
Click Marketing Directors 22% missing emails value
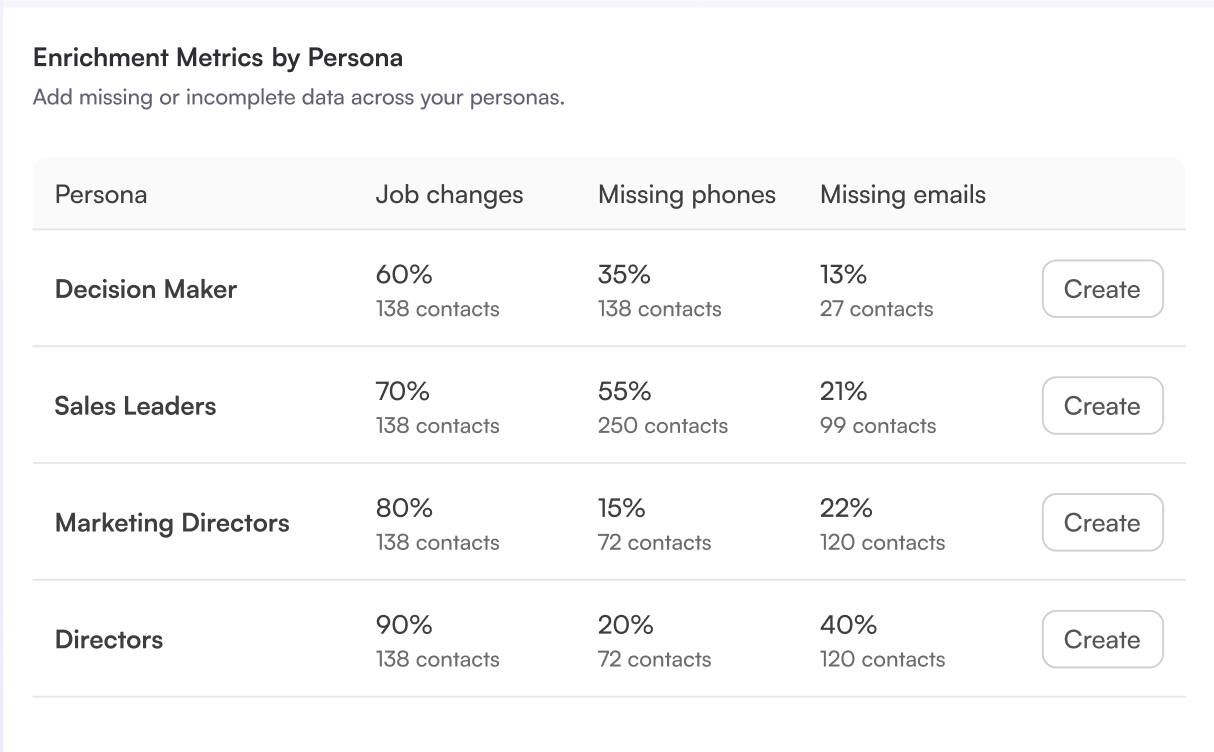[846, 508]
